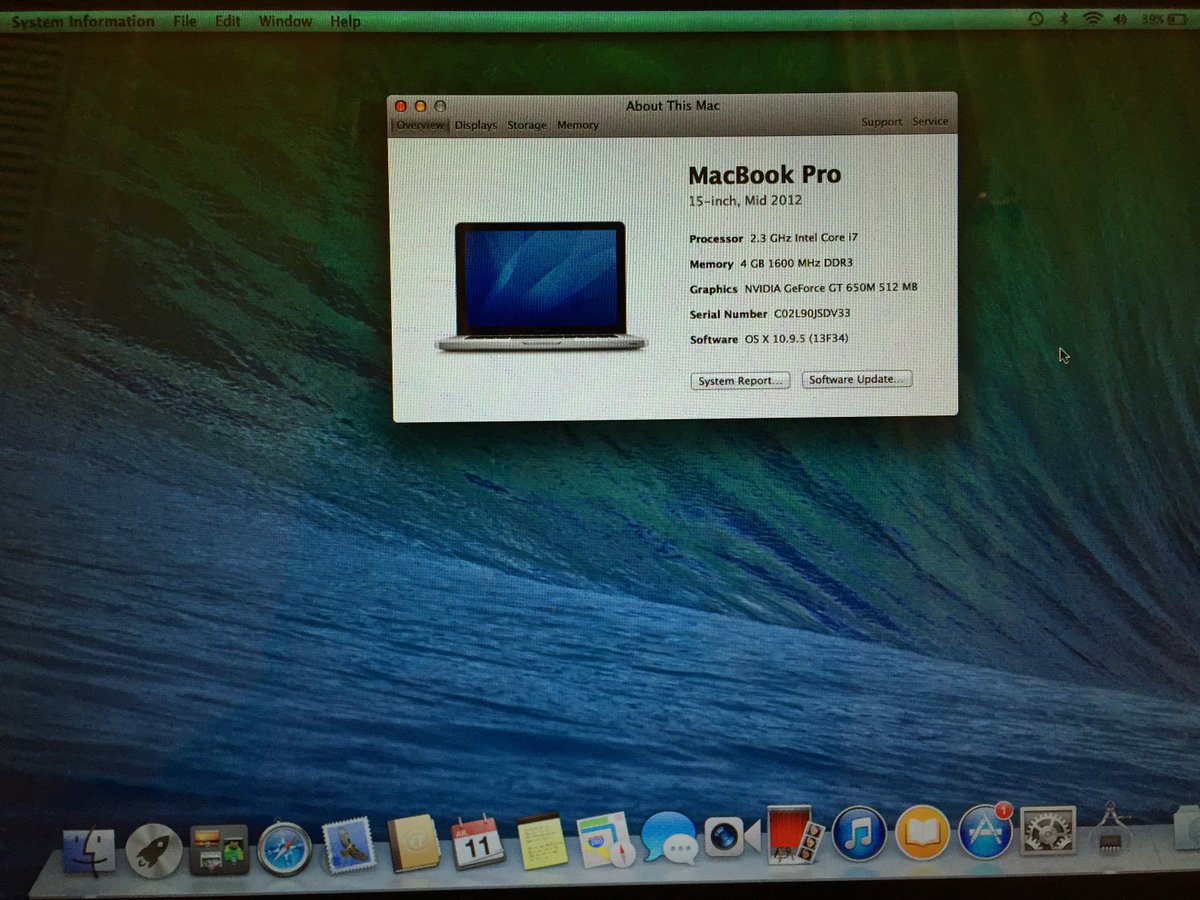Viewport: 1200px width, 900px height.
Task: Open Mission Control in the Dock
Action: [x=219, y=850]
